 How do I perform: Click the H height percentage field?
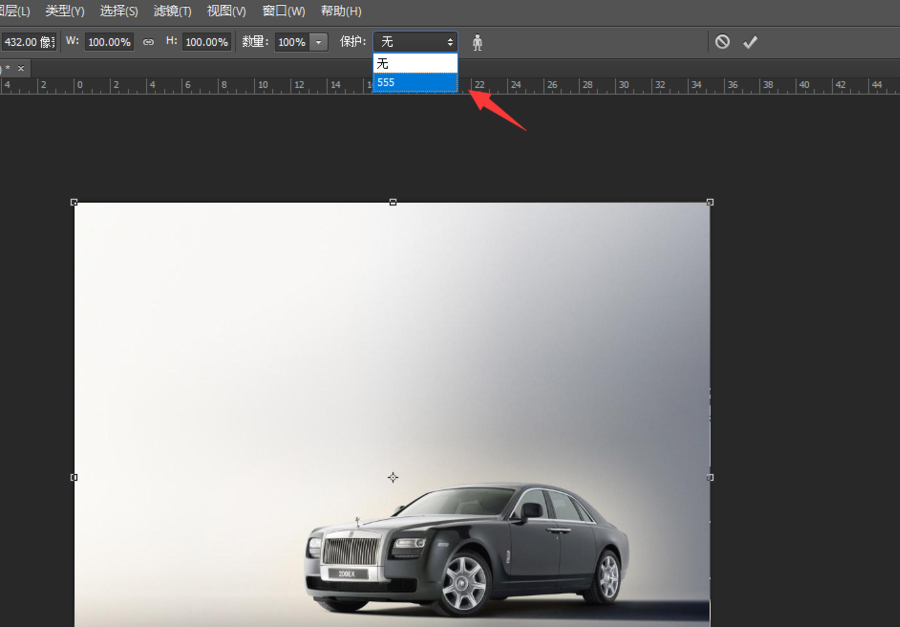point(207,42)
